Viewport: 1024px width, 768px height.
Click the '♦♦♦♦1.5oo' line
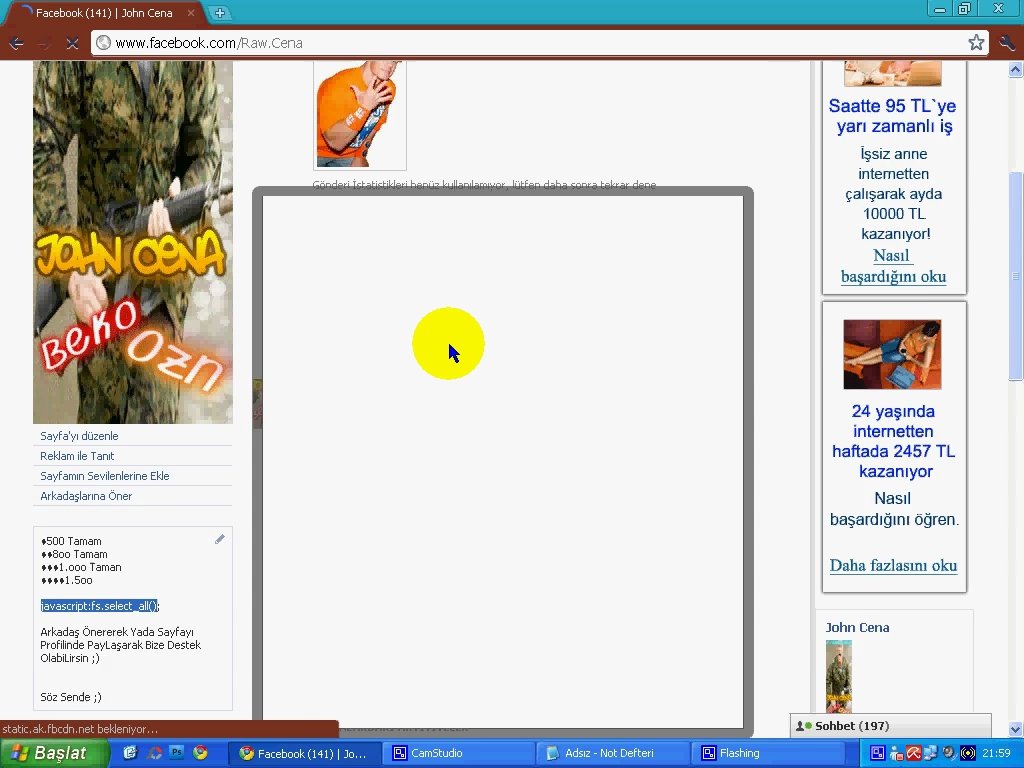[x=67, y=580]
